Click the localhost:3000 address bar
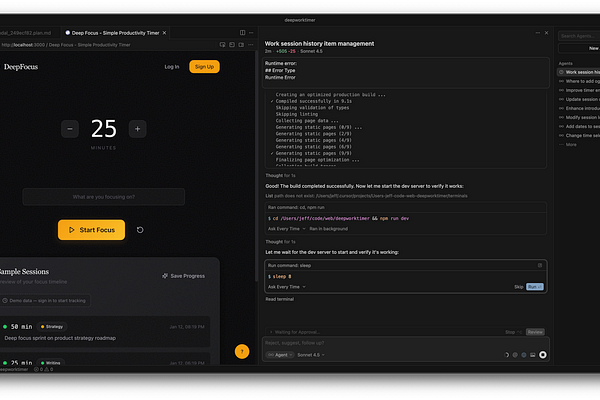The height and width of the screenshot is (400, 600). coord(66,45)
